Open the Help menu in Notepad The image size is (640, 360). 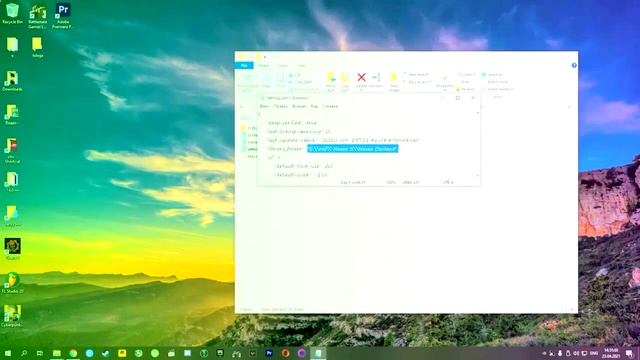click(330, 106)
